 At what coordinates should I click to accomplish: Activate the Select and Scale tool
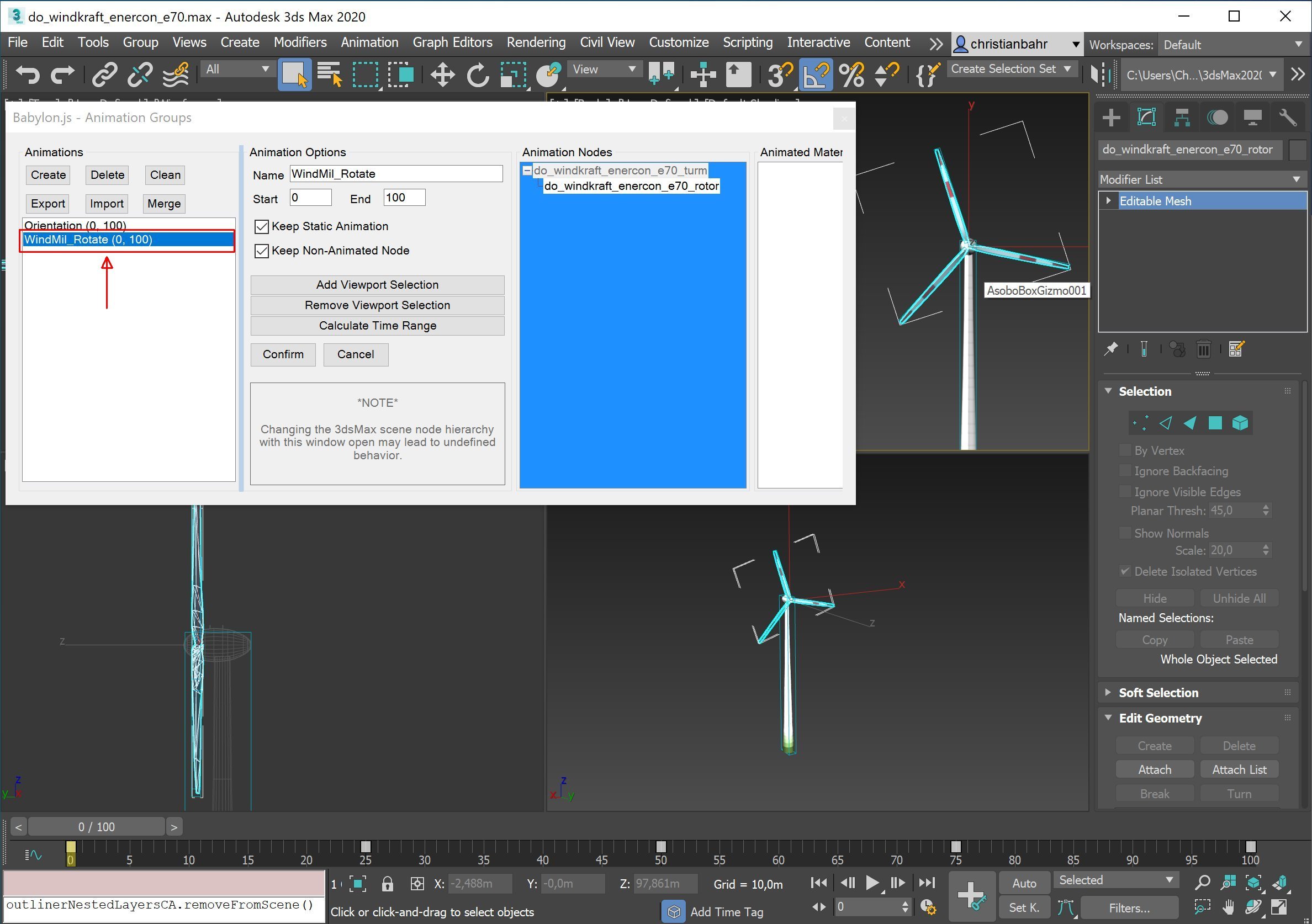coord(513,74)
